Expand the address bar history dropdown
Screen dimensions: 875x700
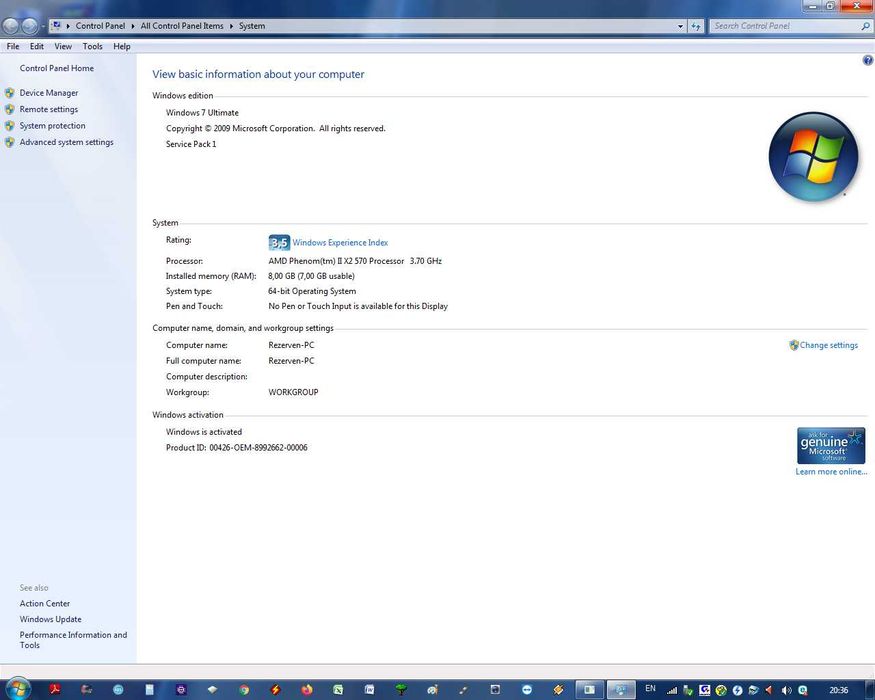(x=680, y=26)
